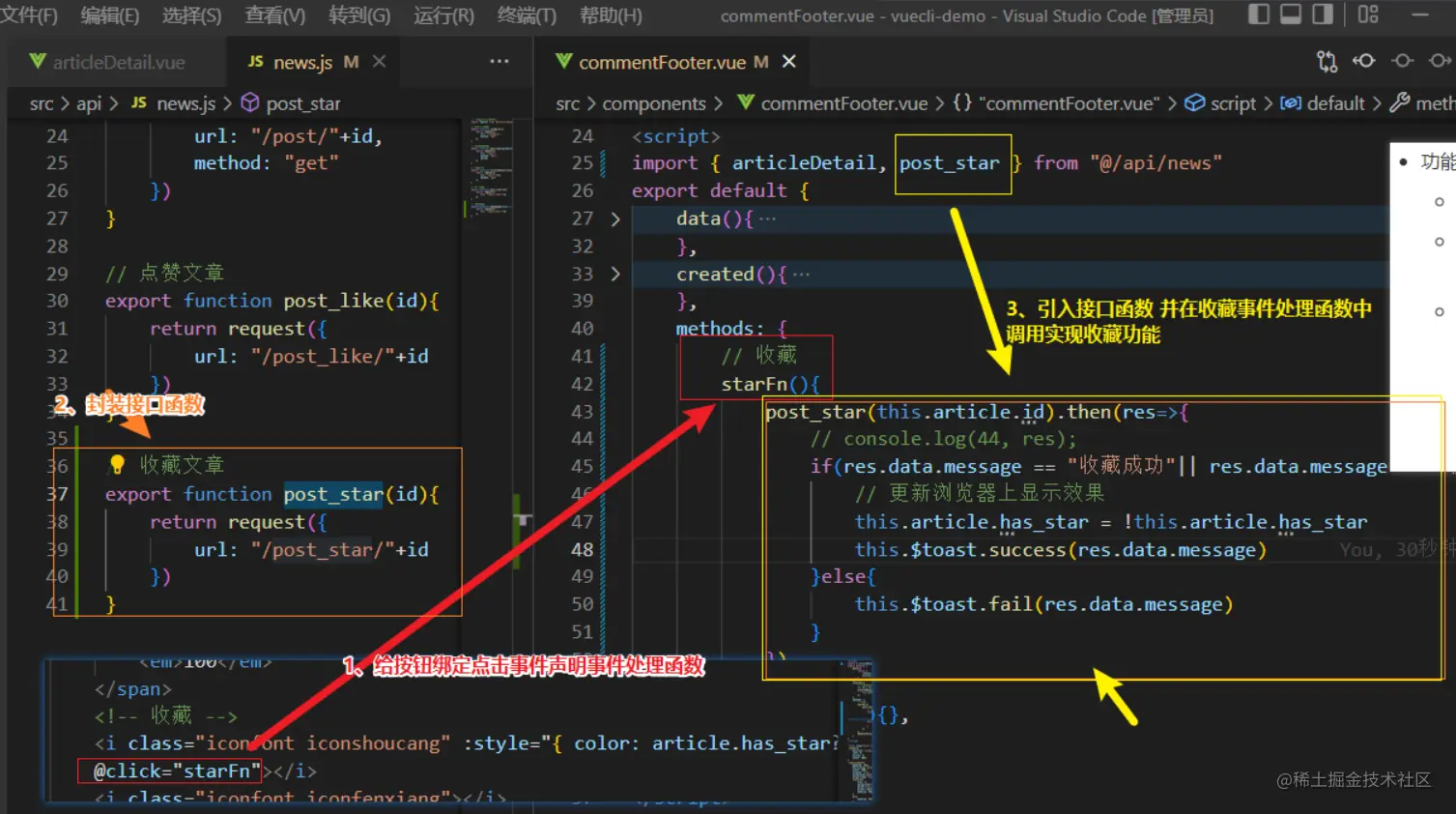Click commentFooter.vue breadcrumb item
The width and height of the screenshot is (1456, 814).
[x=843, y=103]
